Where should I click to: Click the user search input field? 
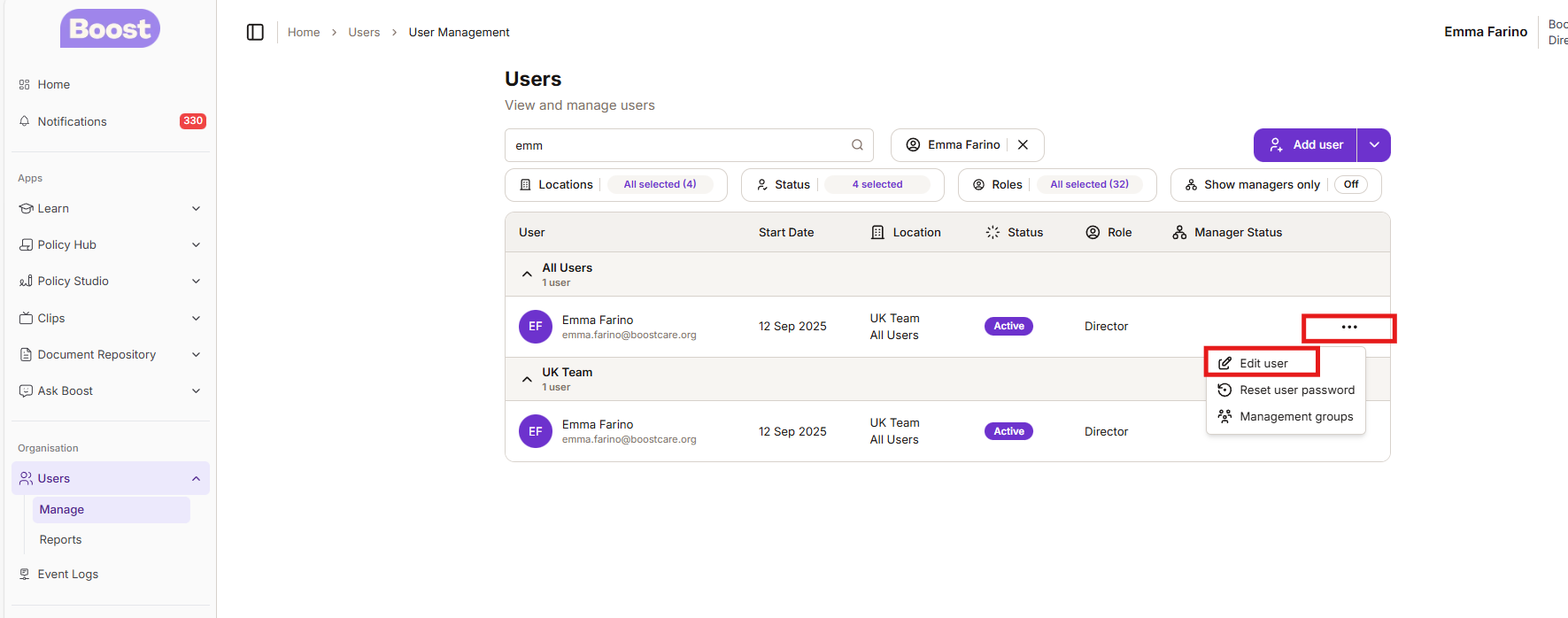(x=677, y=145)
